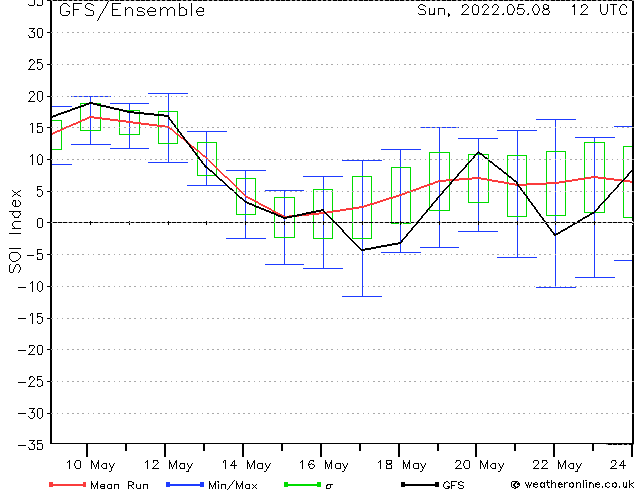This screenshot has height=490, width=634.
Task: Click the blue Min/Max legend line
Action: (185, 484)
